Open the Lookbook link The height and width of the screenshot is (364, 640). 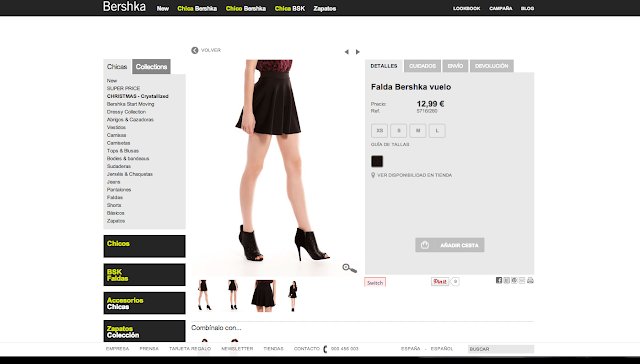click(x=467, y=8)
